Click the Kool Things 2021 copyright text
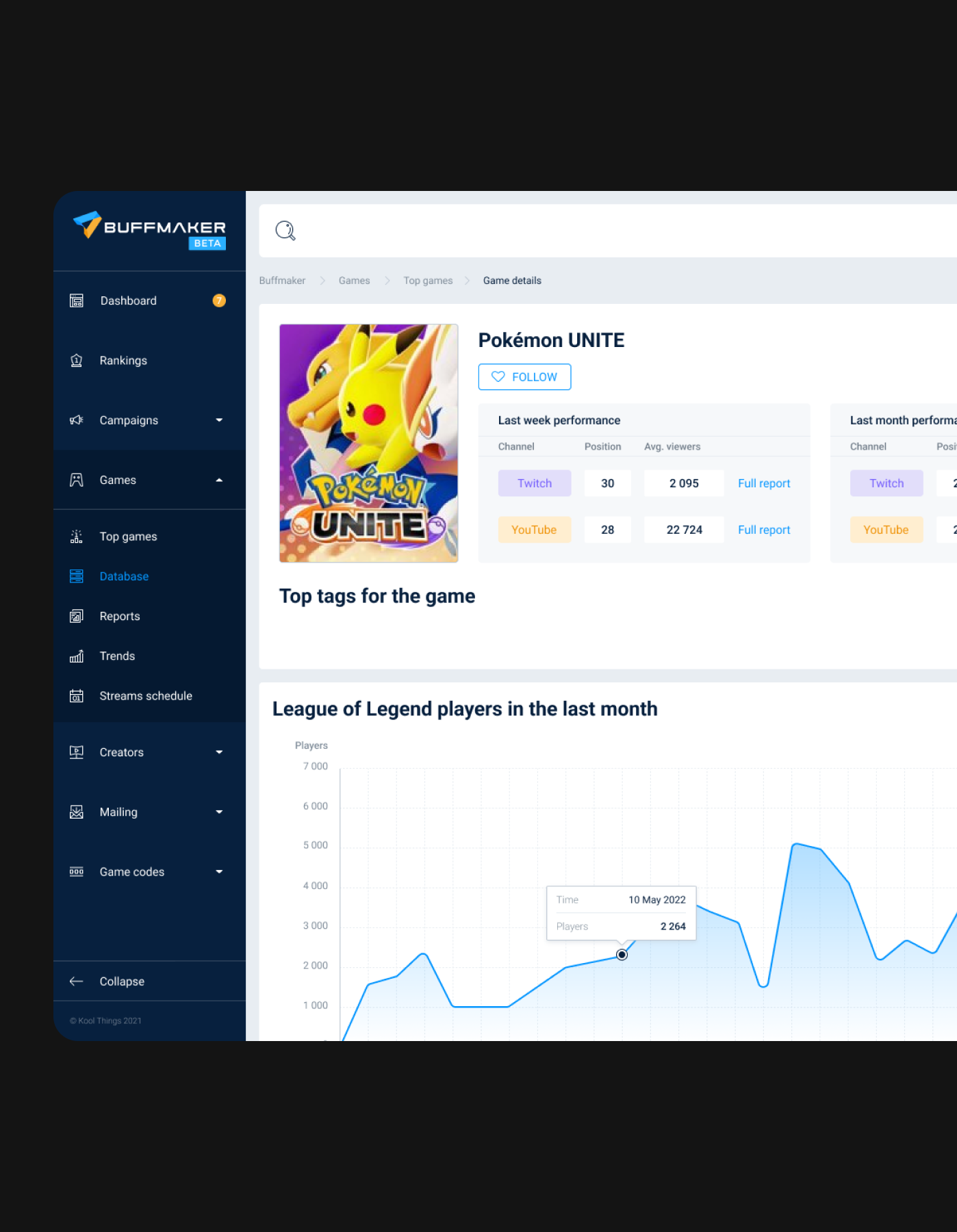 click(105, 1021)
